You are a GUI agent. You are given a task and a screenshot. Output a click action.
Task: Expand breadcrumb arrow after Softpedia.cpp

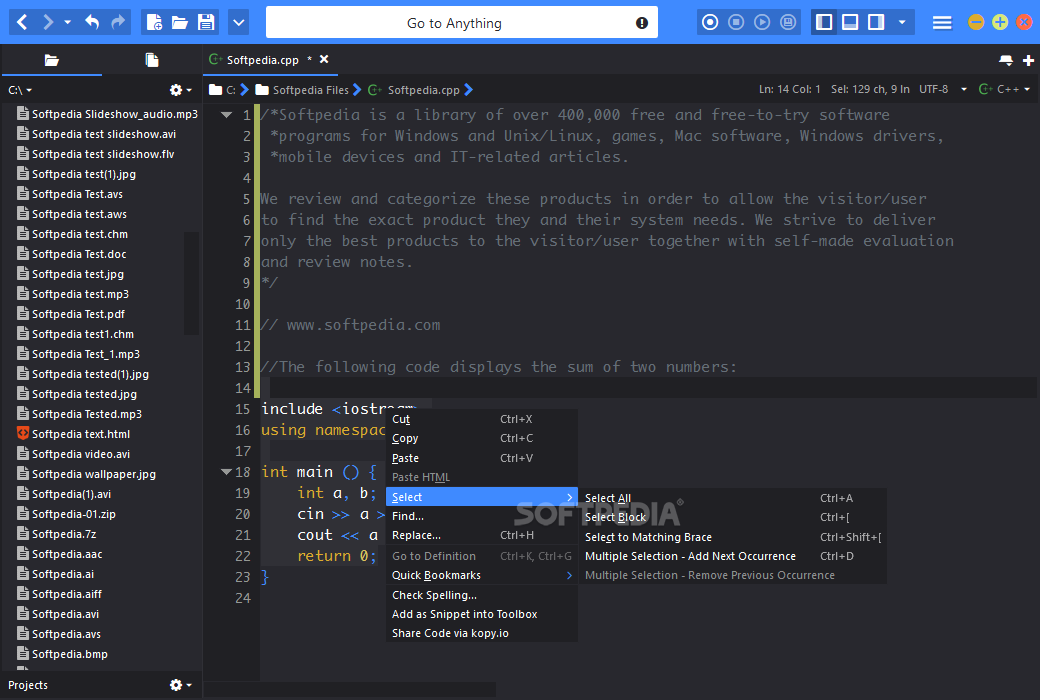tap(469, 90)
